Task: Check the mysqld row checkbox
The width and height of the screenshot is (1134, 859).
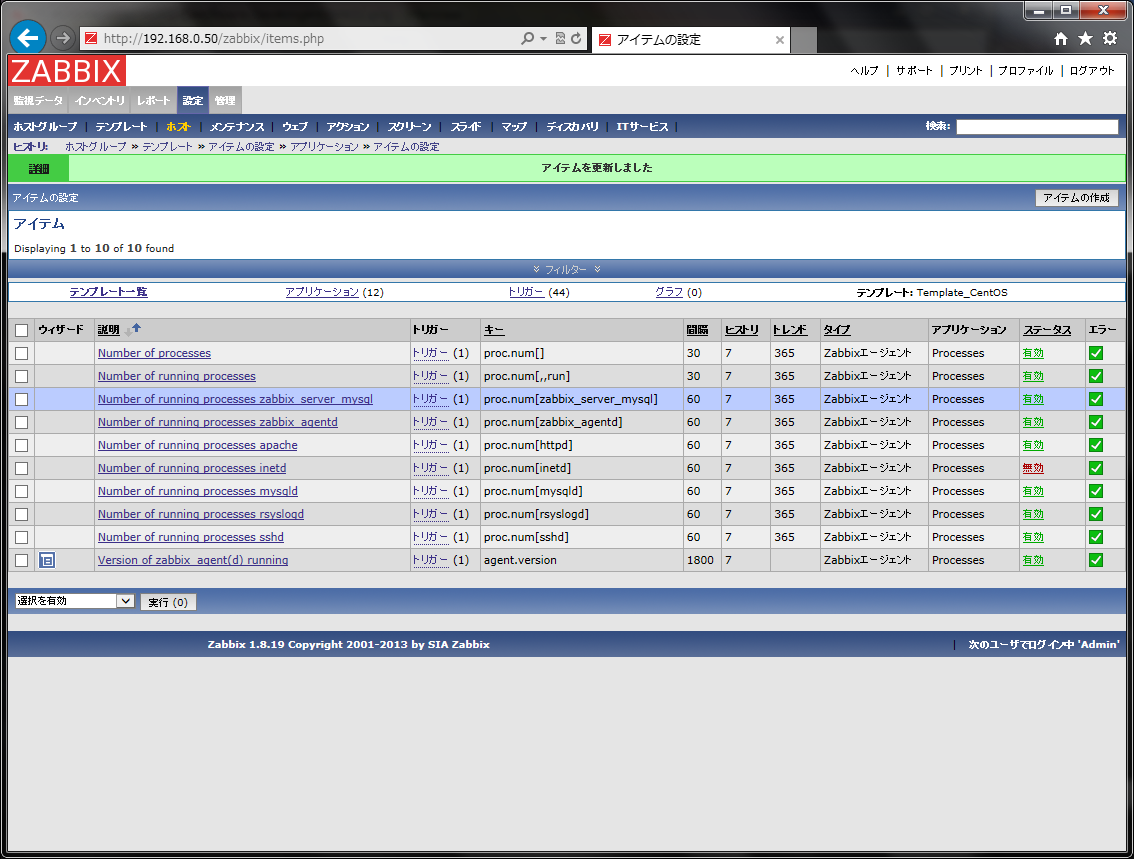Action: (22, 492)
